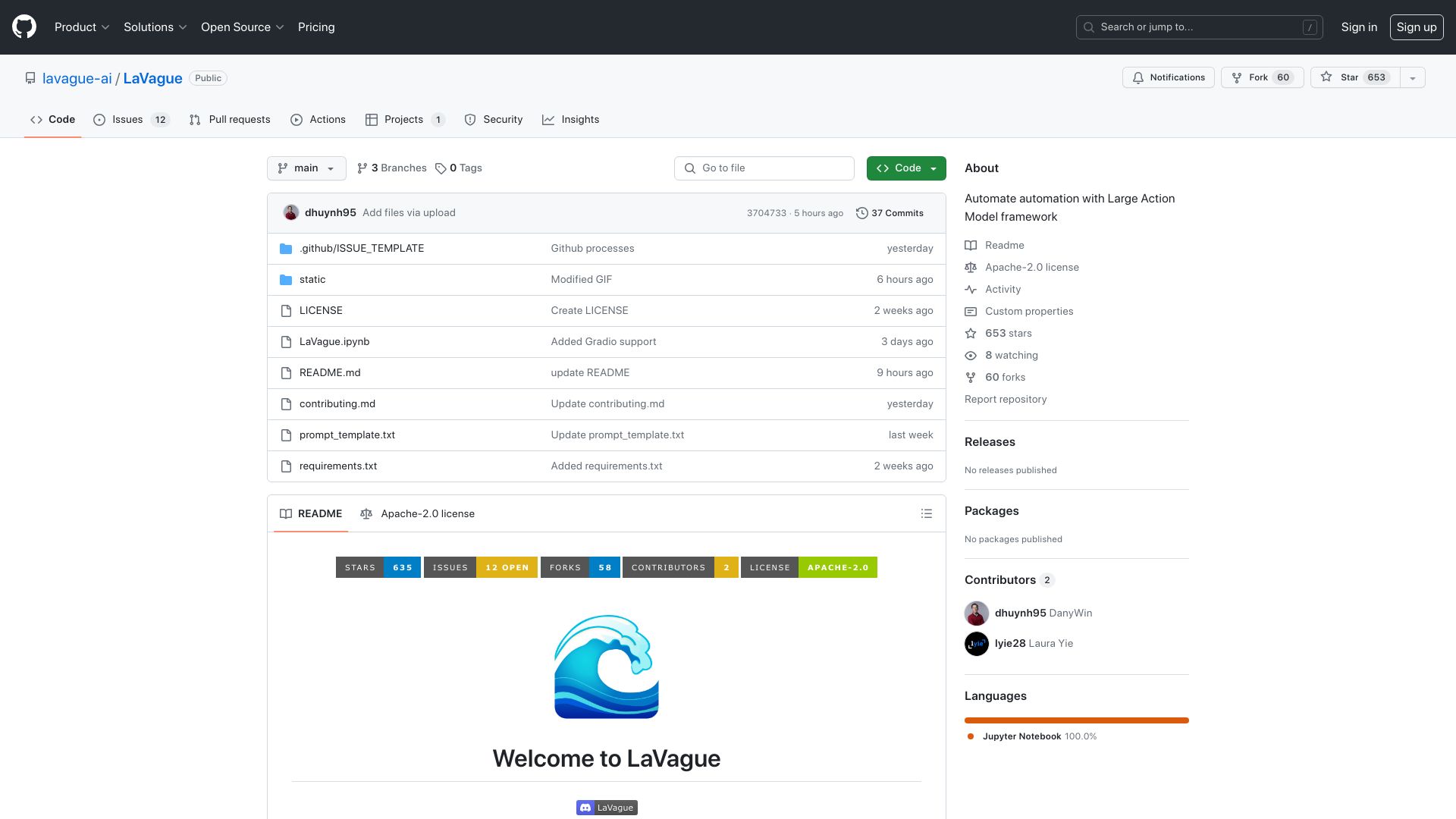
Task: Expand the Product menu
Action: point(82,27)
